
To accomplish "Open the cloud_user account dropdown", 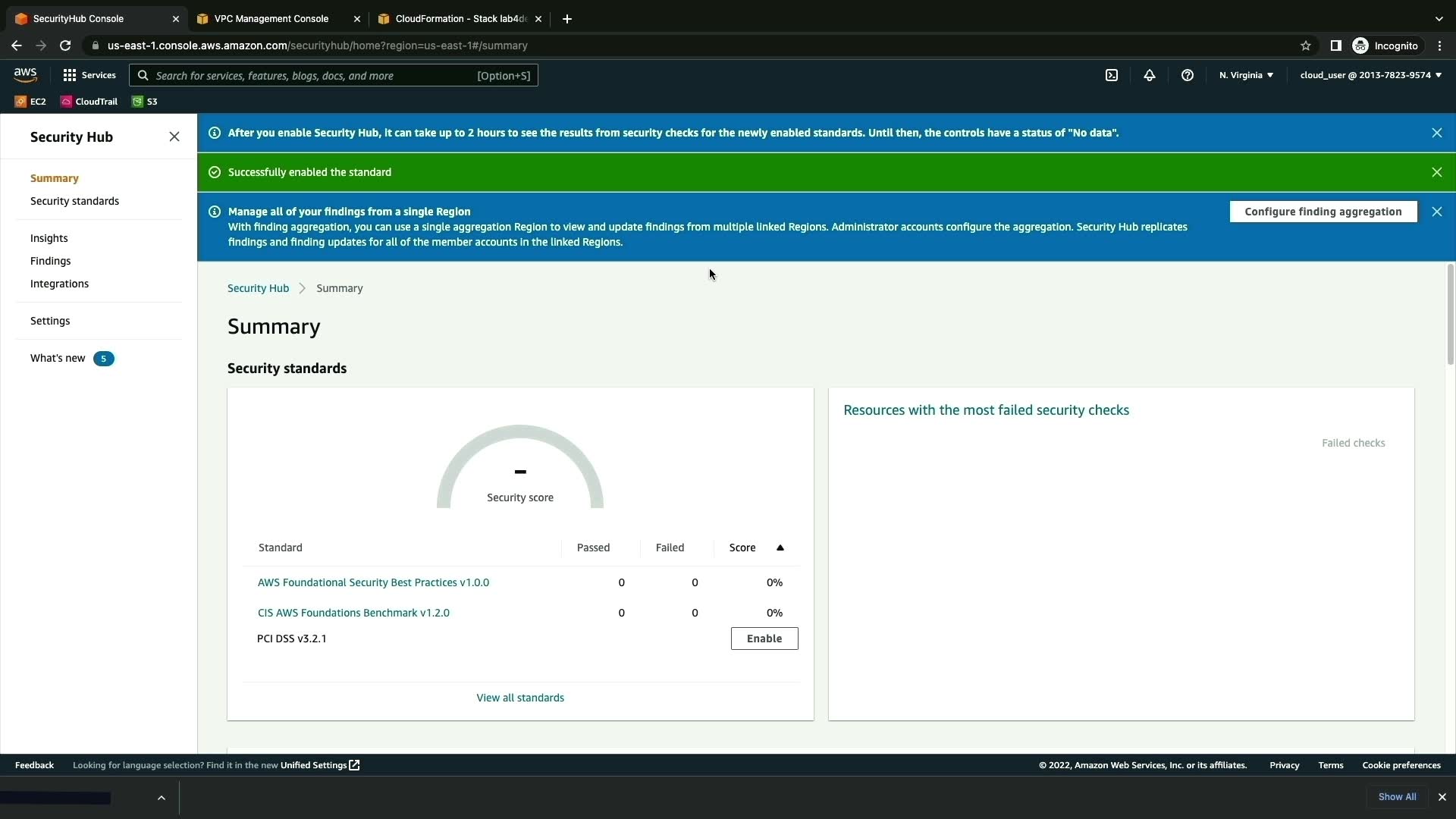I will [x=1370, y=75].
